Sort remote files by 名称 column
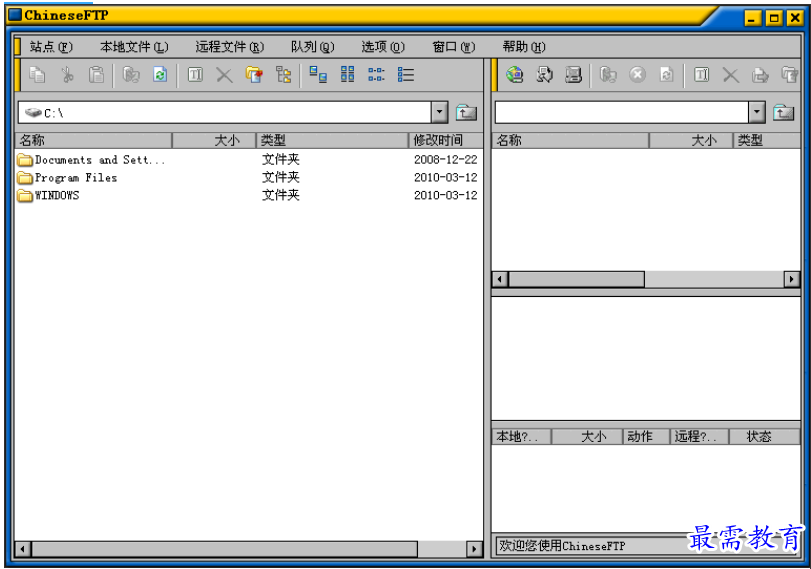 pos(570,140)
